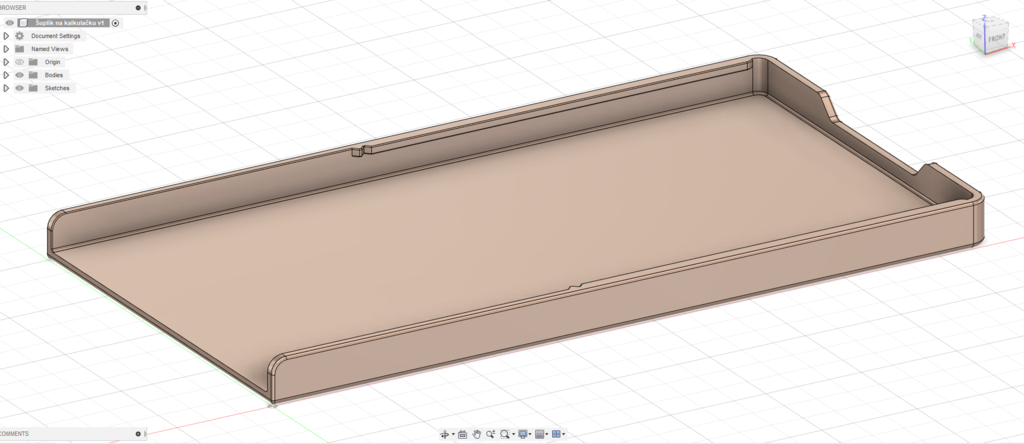Click the component cube icon in browser root
This screenshot has width=1024, height=444.
23,23
